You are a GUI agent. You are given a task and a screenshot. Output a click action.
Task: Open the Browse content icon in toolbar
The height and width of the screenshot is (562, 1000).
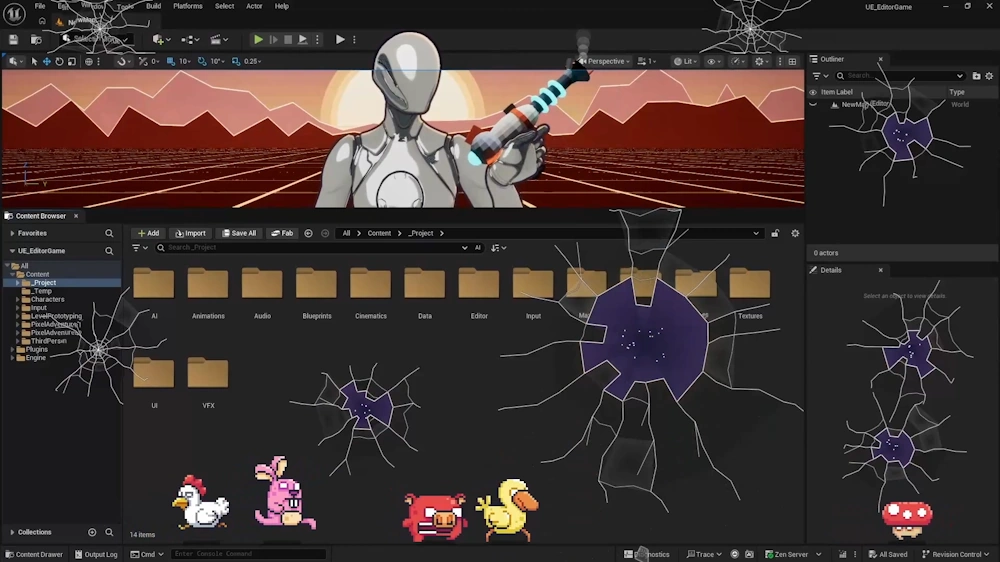tap(36, 40)
